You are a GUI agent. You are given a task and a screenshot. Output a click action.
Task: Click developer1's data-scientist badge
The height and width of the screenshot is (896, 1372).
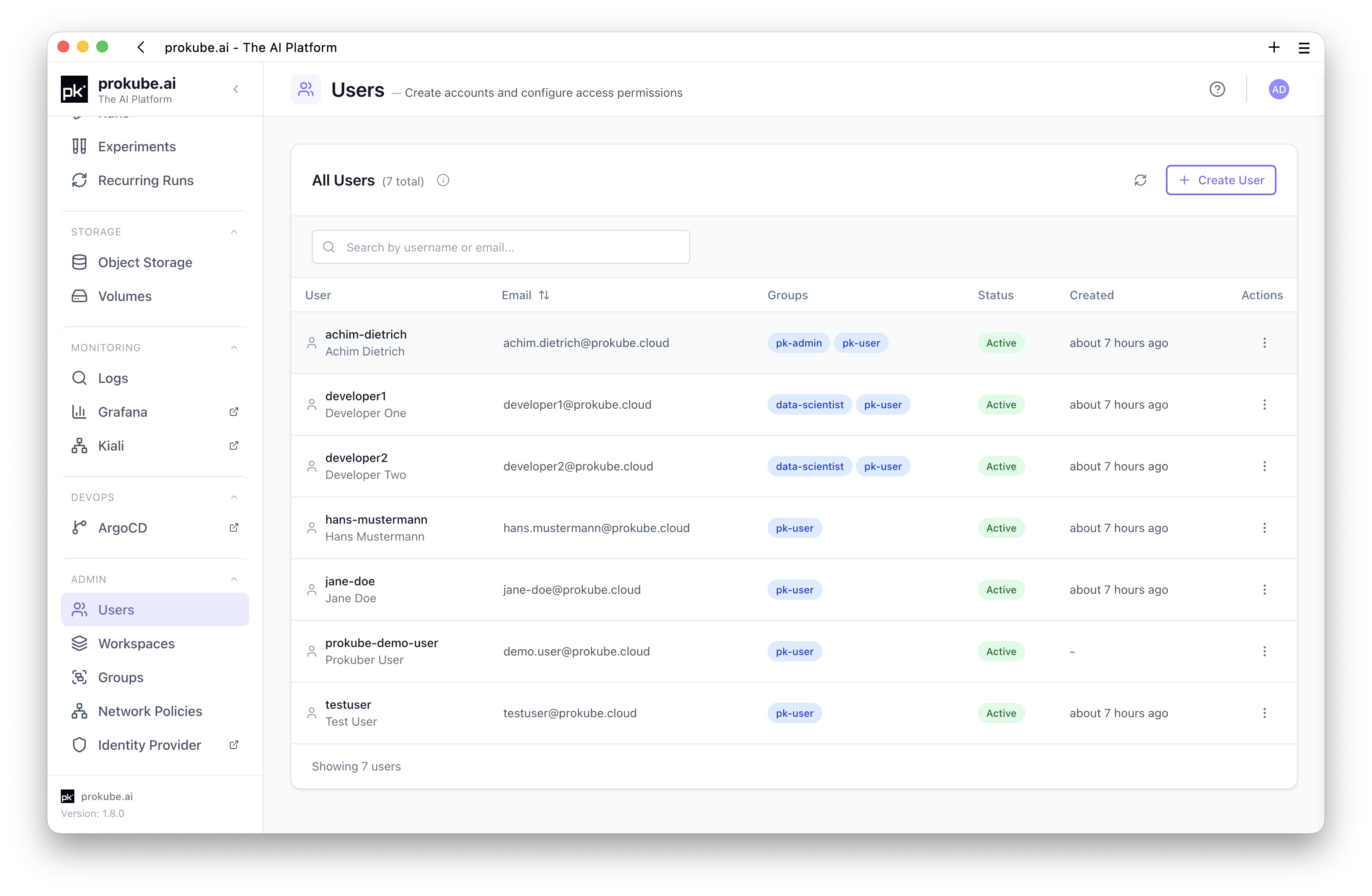(x=809, y=404)
